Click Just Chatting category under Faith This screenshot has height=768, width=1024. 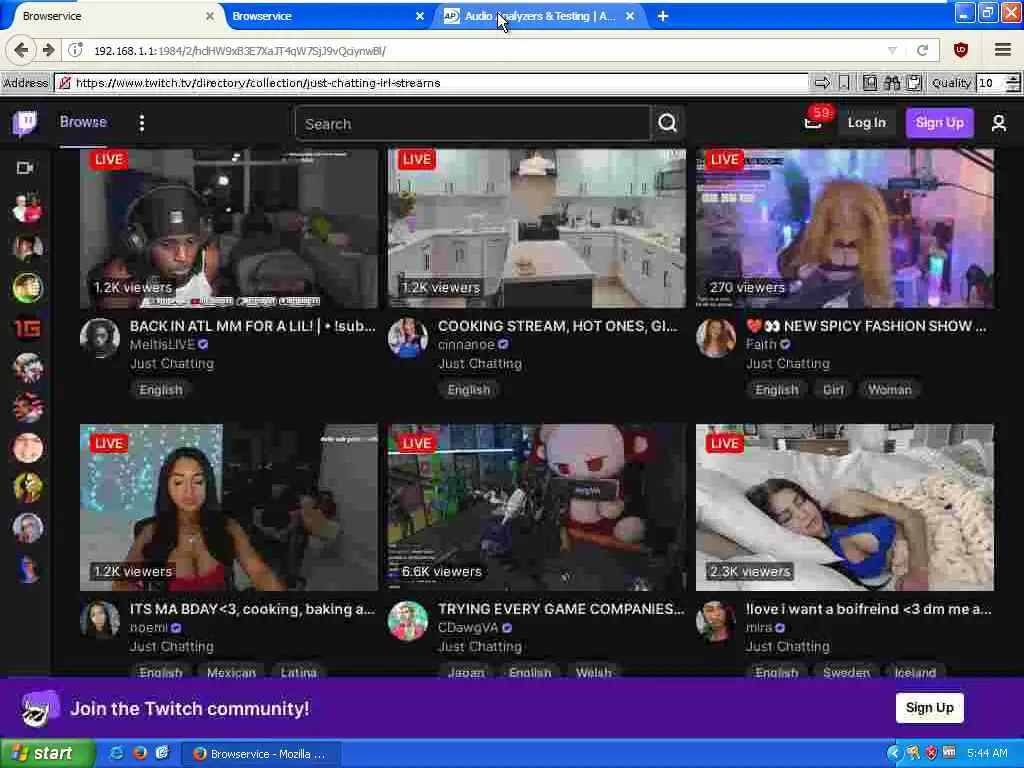(x=788, y=364)
